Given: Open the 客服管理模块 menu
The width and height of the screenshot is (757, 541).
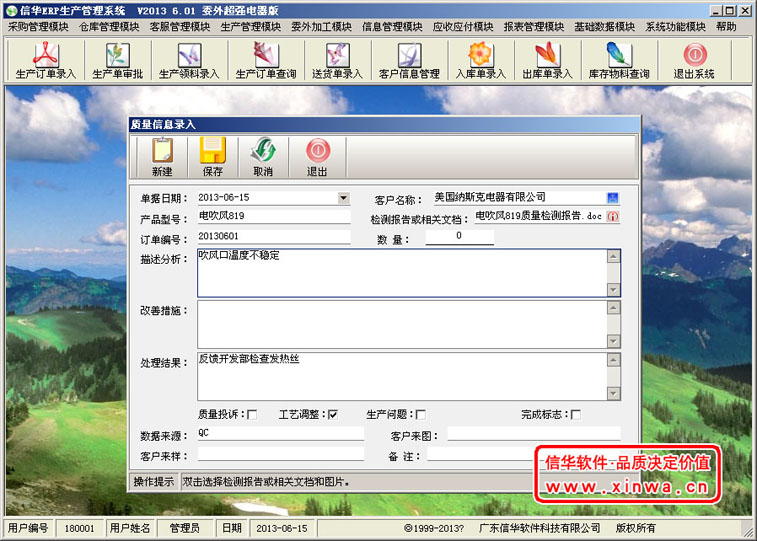Looking at the screenshot, I should tap(180, 27).
